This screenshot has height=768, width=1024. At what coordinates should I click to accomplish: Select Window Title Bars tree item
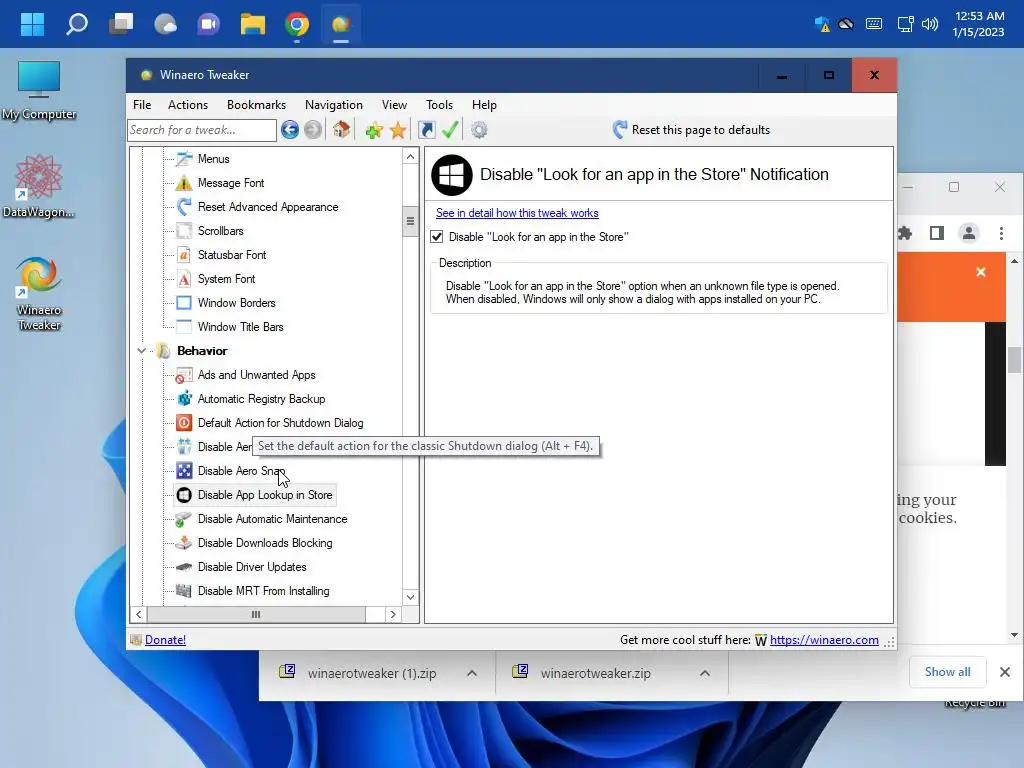pyautogui.click(x=240, y=327)
